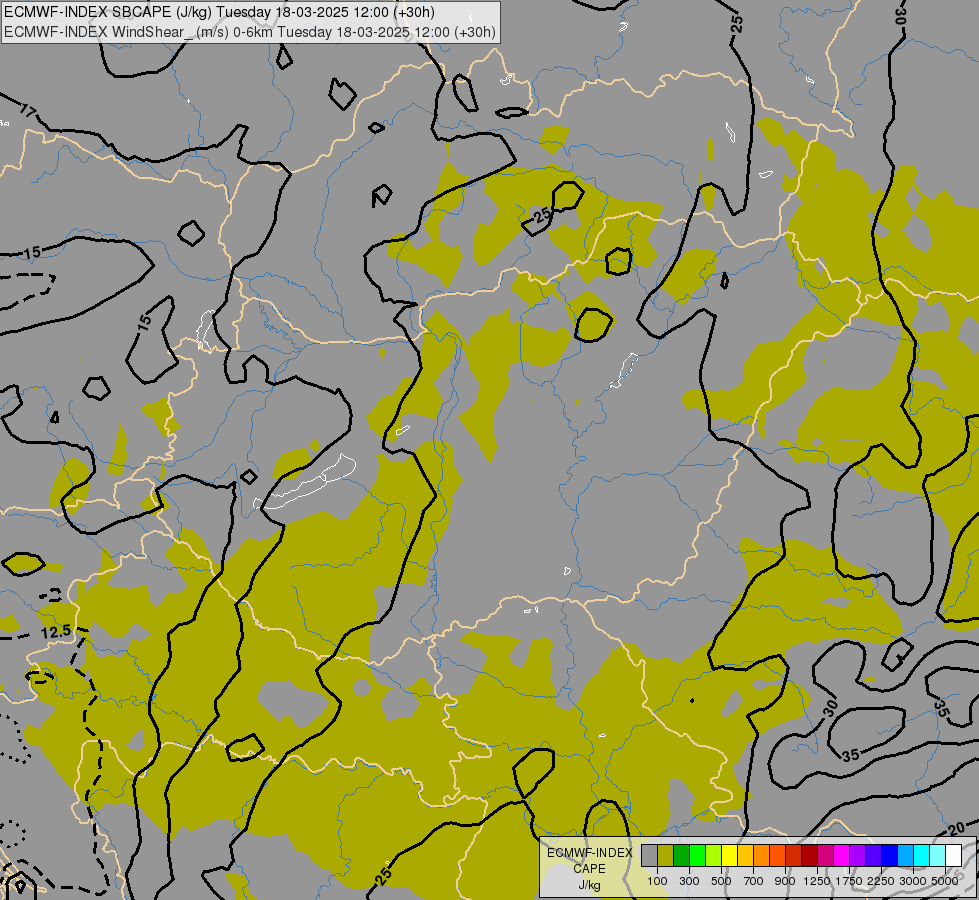Click the 12.5 dashed contour label
The width and height of the screenshot is (979, 900).
(56, 632)
